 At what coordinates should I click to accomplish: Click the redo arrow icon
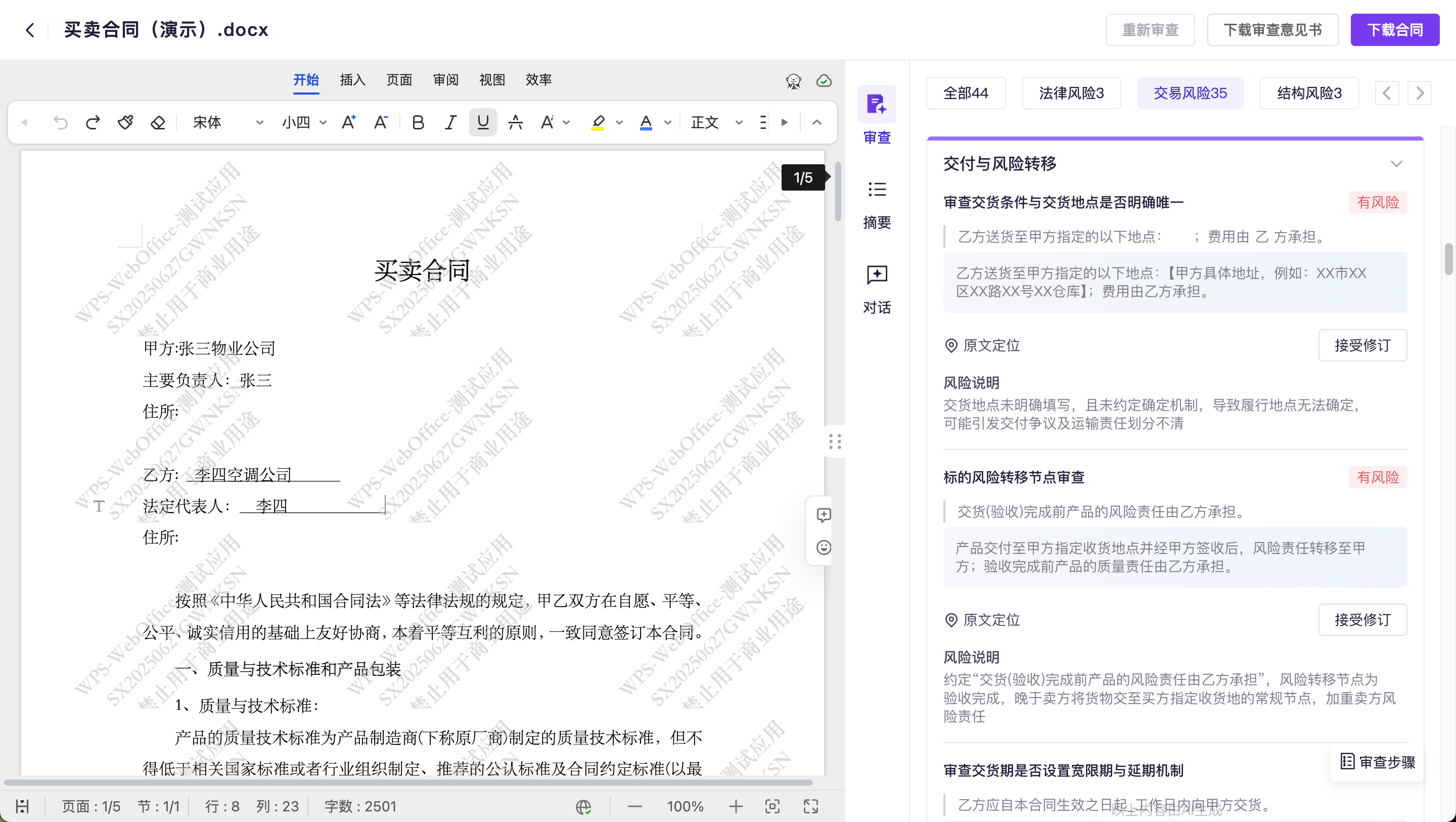click(x=93, y=122)
